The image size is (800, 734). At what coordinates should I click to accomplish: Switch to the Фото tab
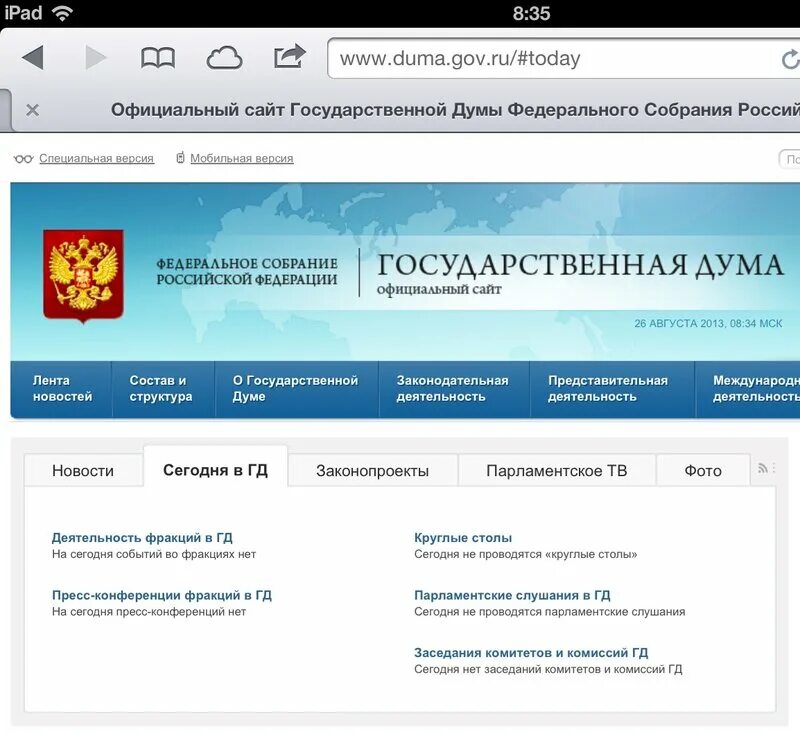point(703,470)
